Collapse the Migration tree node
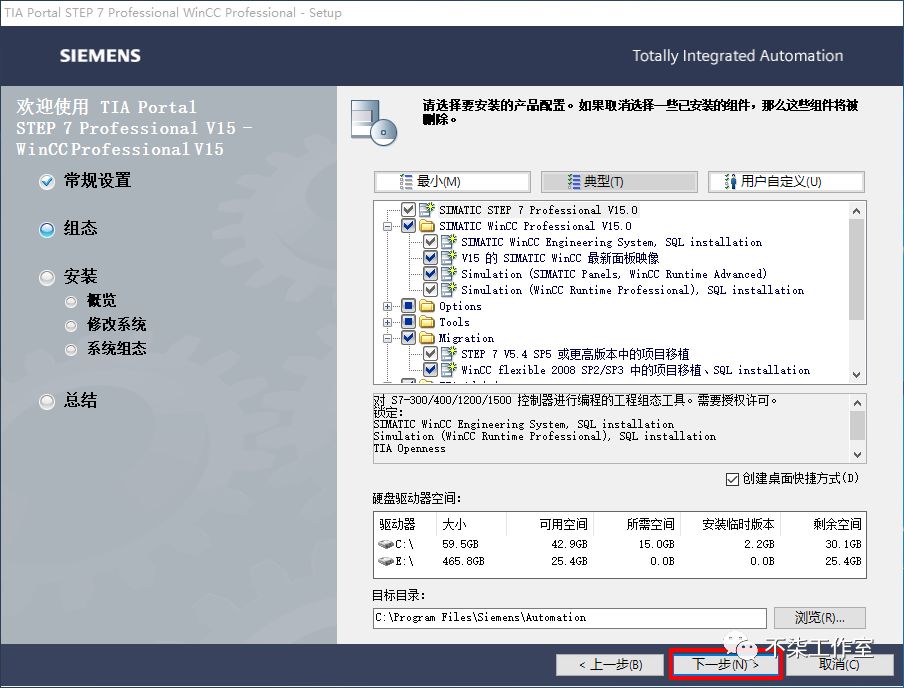The image size is (904, 688). (387, 338)
